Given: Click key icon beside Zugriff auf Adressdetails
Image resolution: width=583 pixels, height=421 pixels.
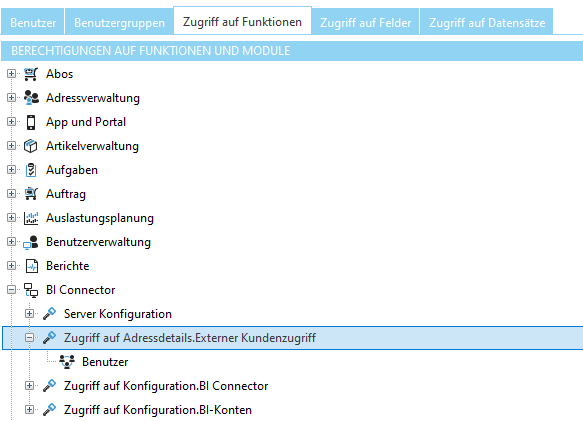Looking at the screenshot, I should click(x=49, y=338).
